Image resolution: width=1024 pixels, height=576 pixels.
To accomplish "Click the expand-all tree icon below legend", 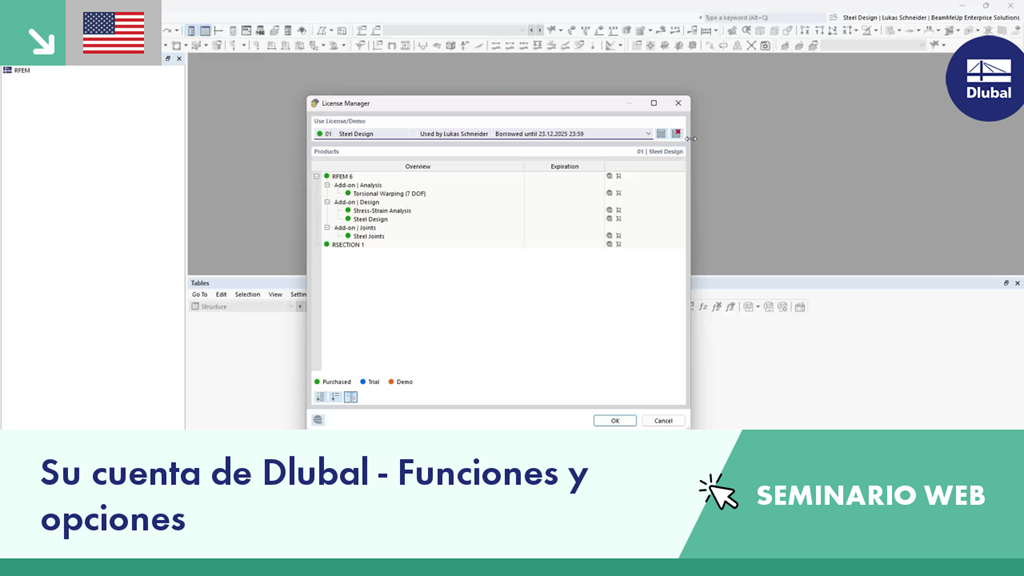I will (x=321, y=397).
